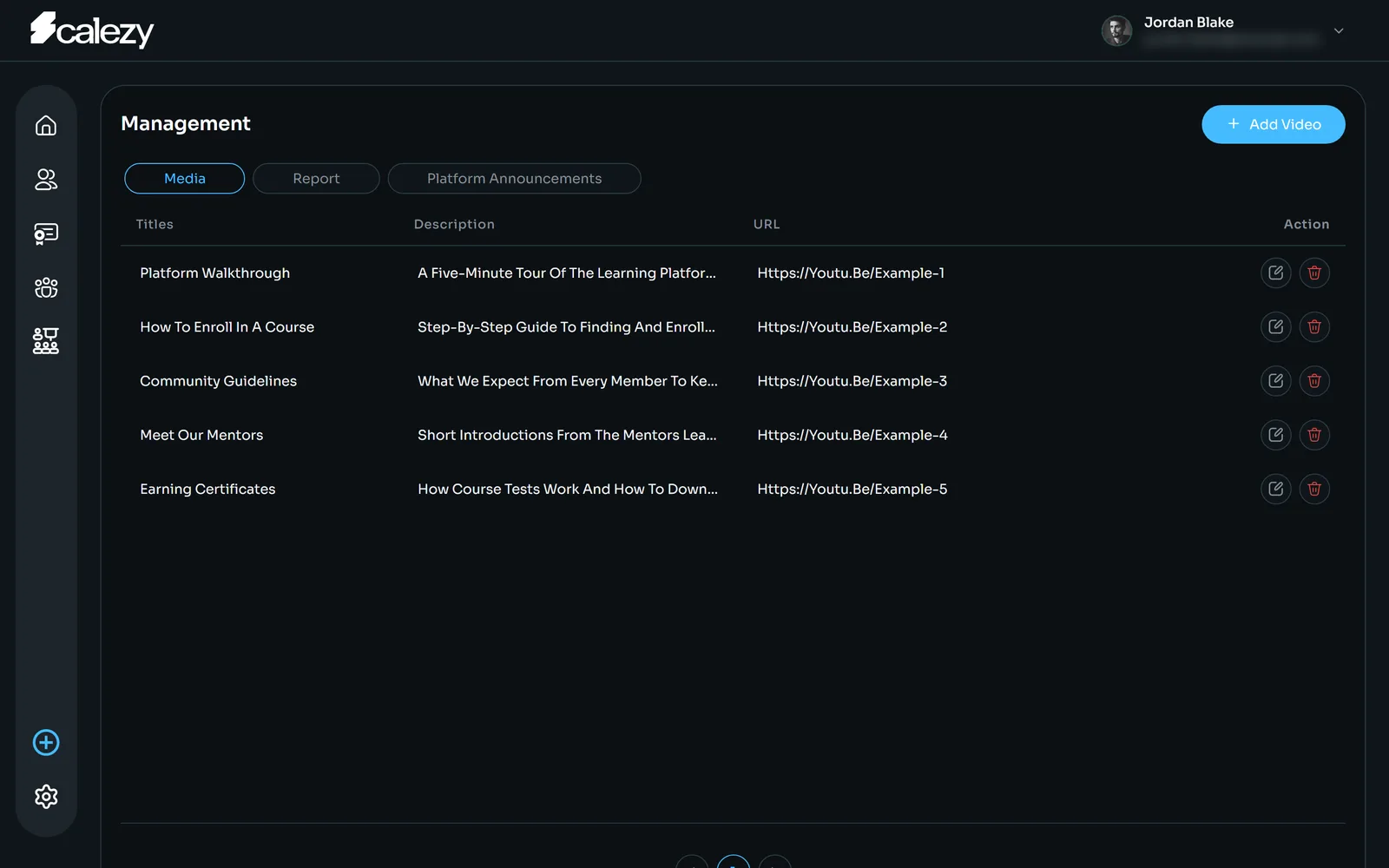Switch to the Media tab

pyautogui.click(x=185, y=178)
